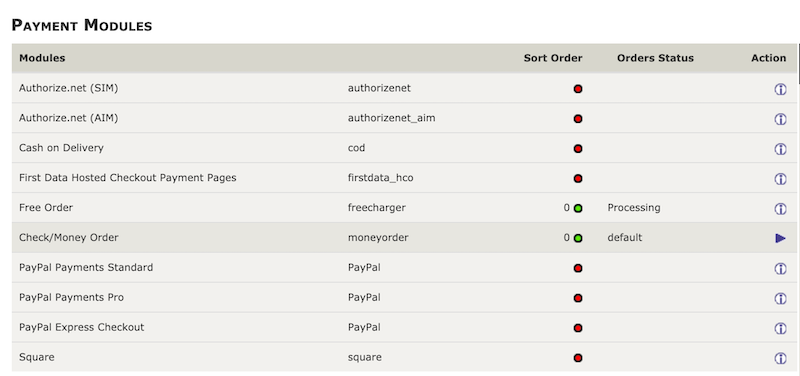Toggle green status dot for Free Order
Image resolution: width=800 pixels, height=376 pixels.
578,209
